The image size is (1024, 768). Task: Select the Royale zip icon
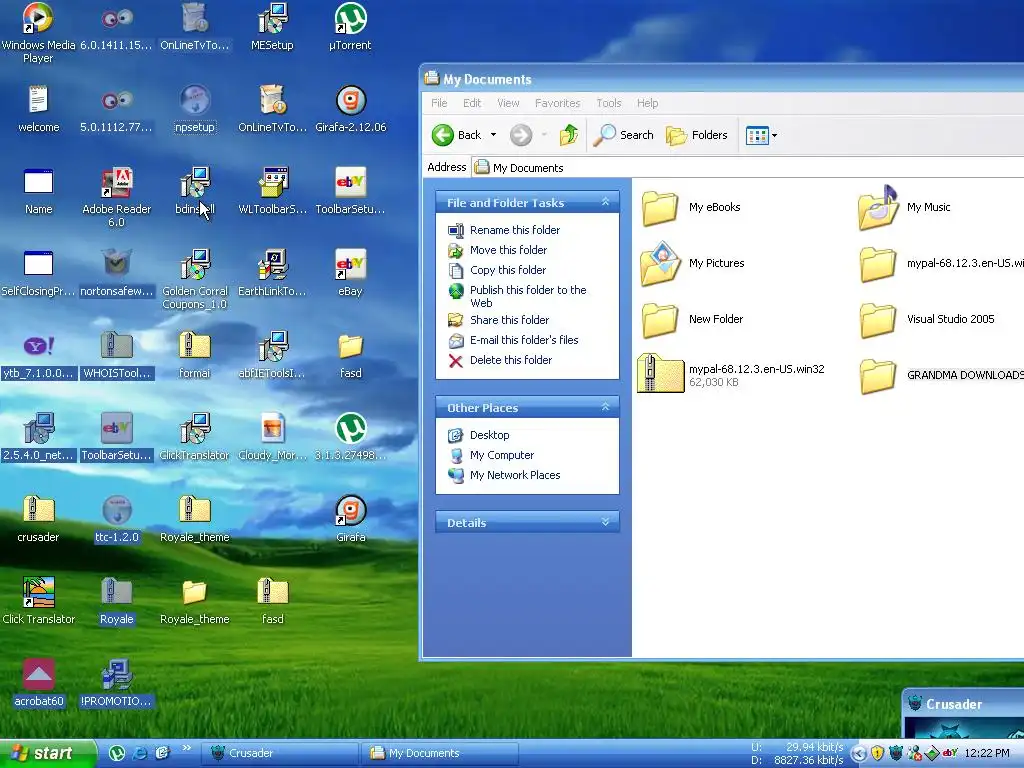(x=117, y=592)
